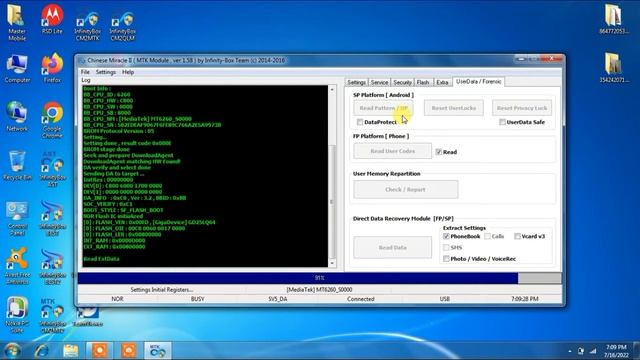Open InfinityBox CM2MTK desktop shortcut

click(87, 26)
